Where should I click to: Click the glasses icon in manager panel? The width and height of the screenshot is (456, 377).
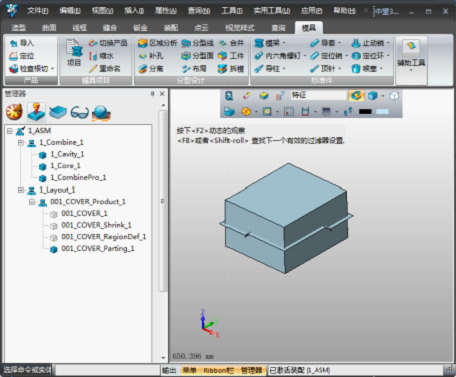click(x=79, y=112)
